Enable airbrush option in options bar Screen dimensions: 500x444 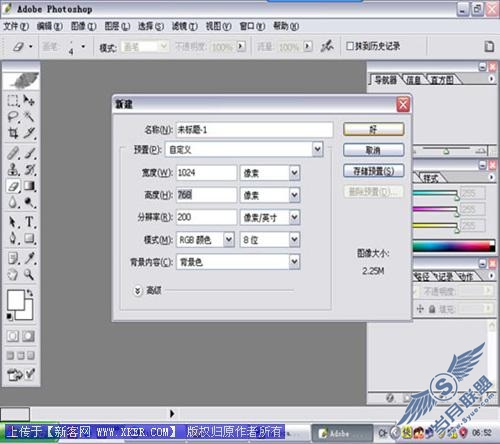pyautogui.click(x=327, y=46)
